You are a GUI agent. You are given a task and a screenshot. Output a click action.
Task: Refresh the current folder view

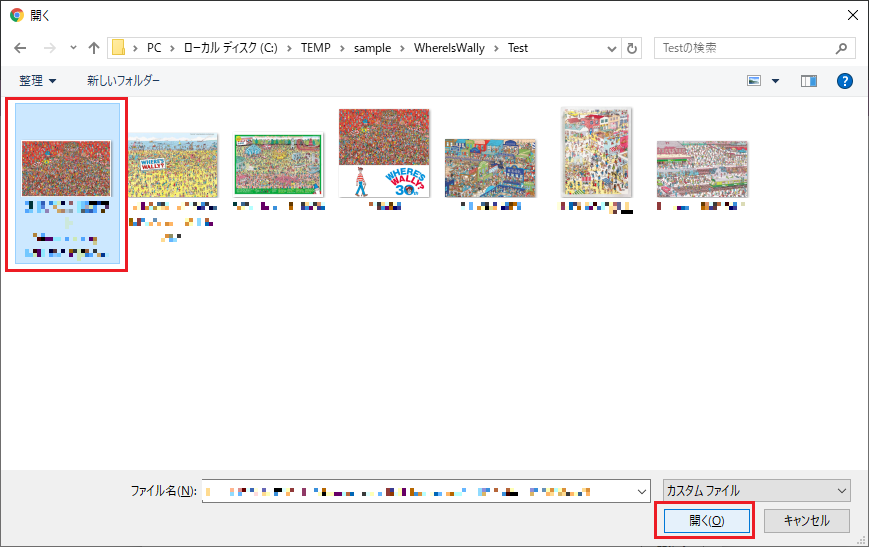[631, 48]
